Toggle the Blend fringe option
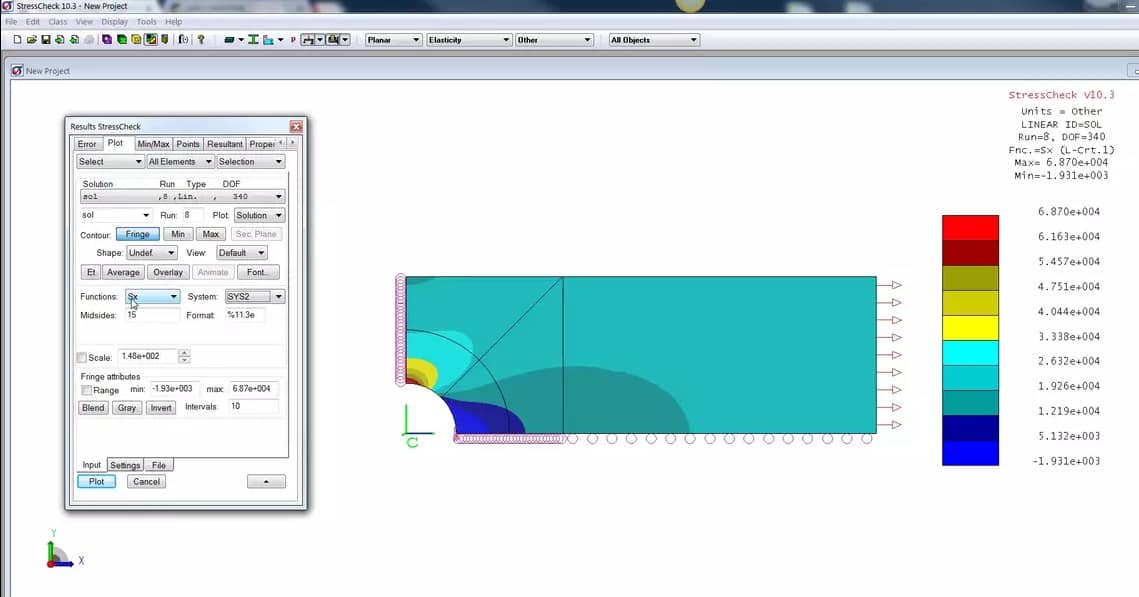 click(x=93, y=407)
